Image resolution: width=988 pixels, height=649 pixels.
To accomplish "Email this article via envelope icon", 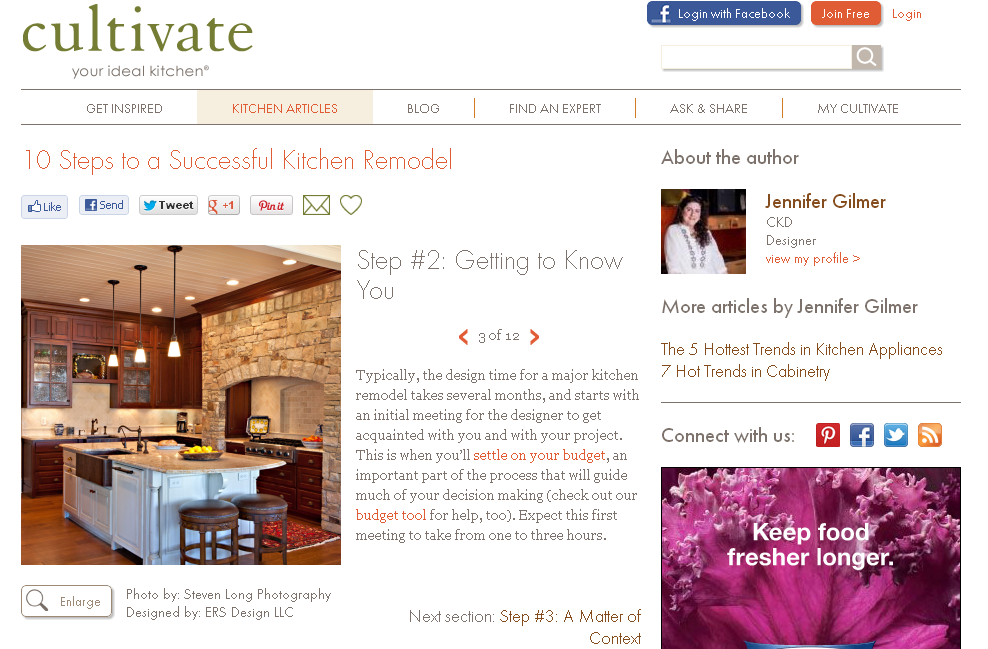I will tap(316, 205).
